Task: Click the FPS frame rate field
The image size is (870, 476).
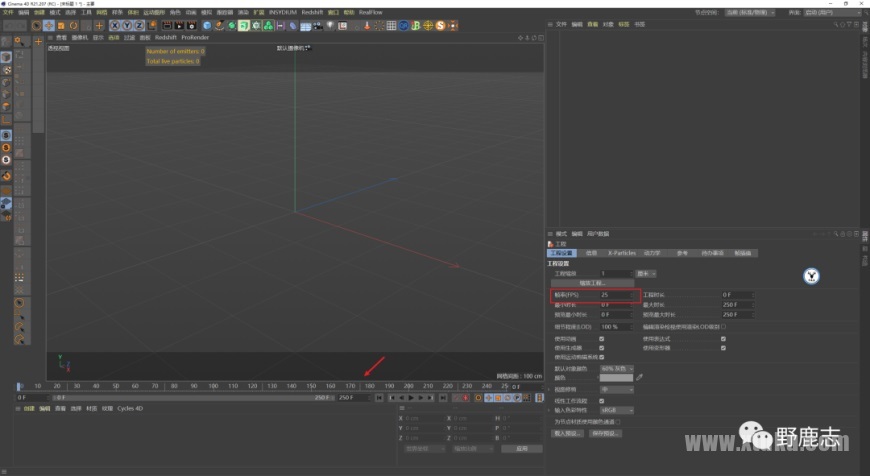Action: point(616,295)
